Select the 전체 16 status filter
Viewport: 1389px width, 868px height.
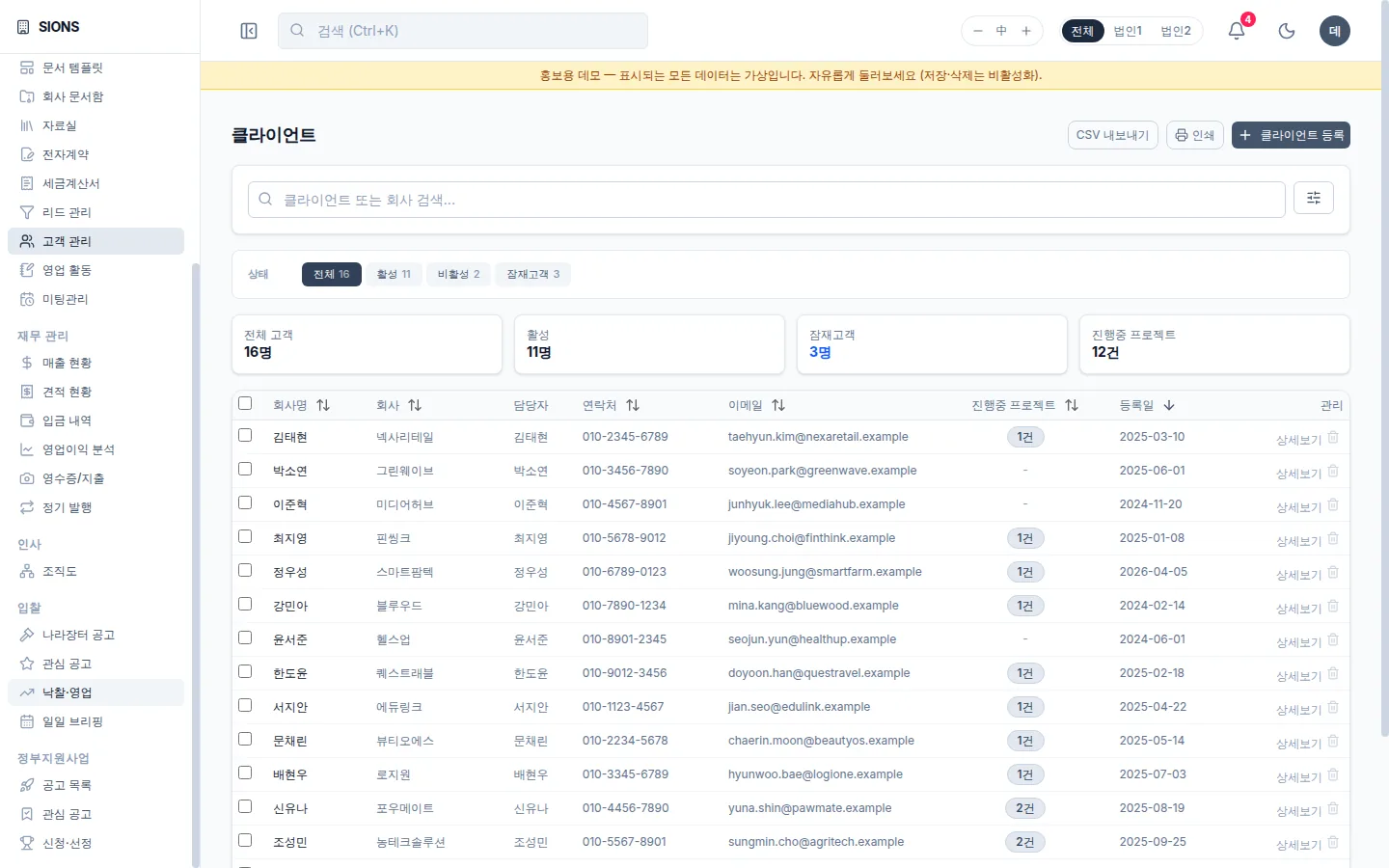point(332,274)
